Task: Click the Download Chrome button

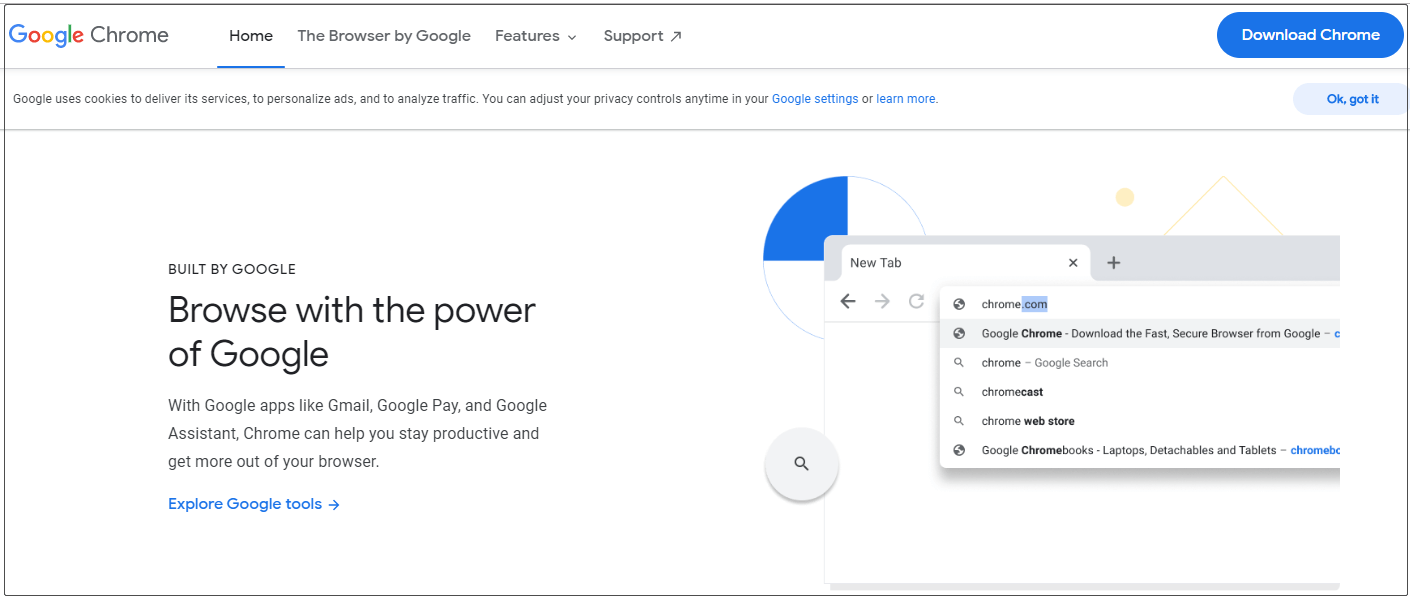Action: [x=1310, y=35]
